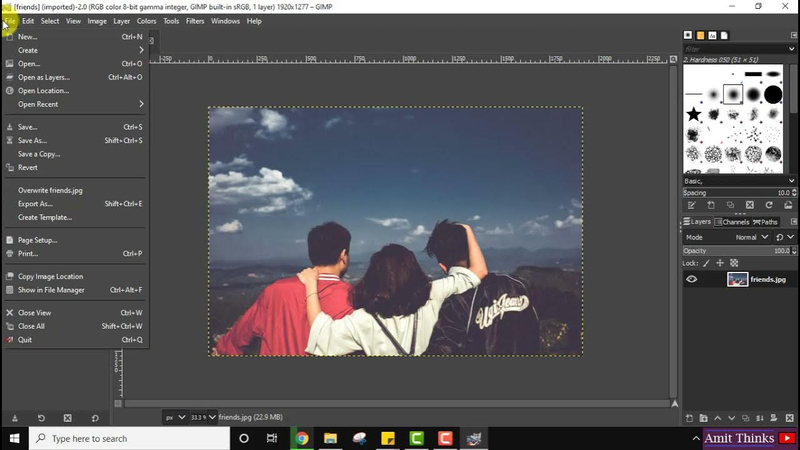The width and height of the screenshot is (800, 450).
Task: Delete tool preset icon in tool options
Action: 67,418
